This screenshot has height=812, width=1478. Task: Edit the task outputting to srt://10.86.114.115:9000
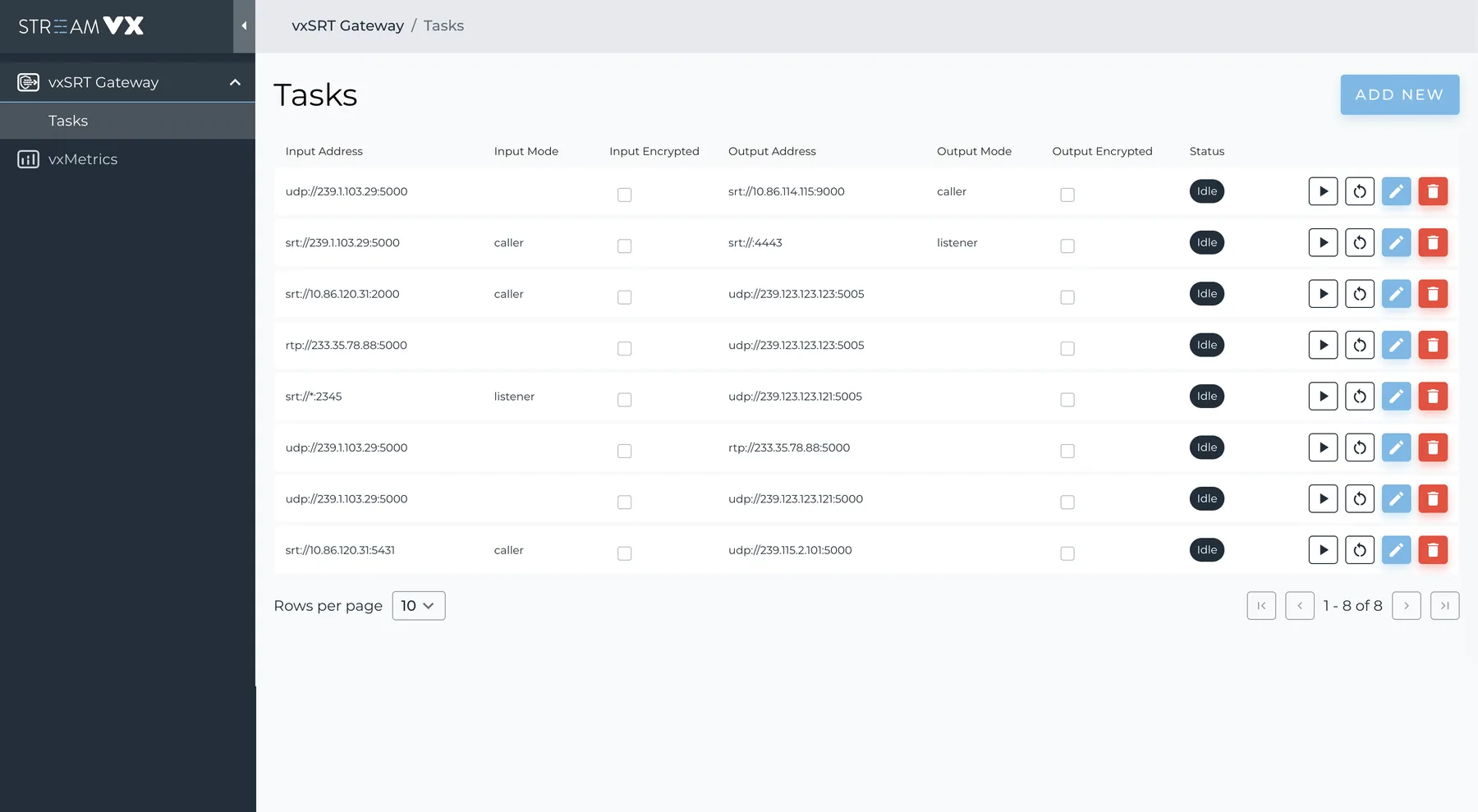coord(1396,191)
